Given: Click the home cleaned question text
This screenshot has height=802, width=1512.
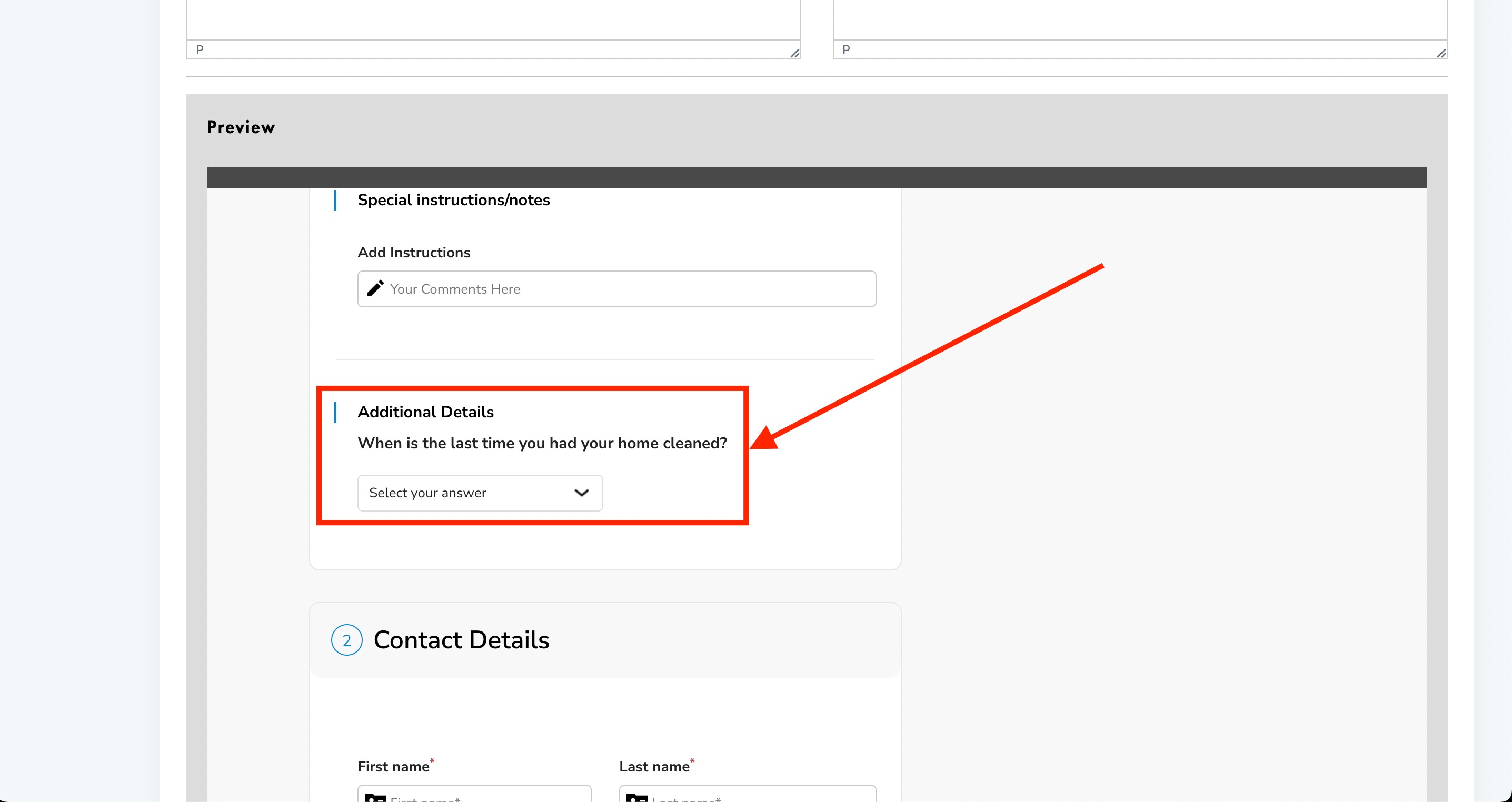Looking at the screenshot, I should tap(542, 443).
